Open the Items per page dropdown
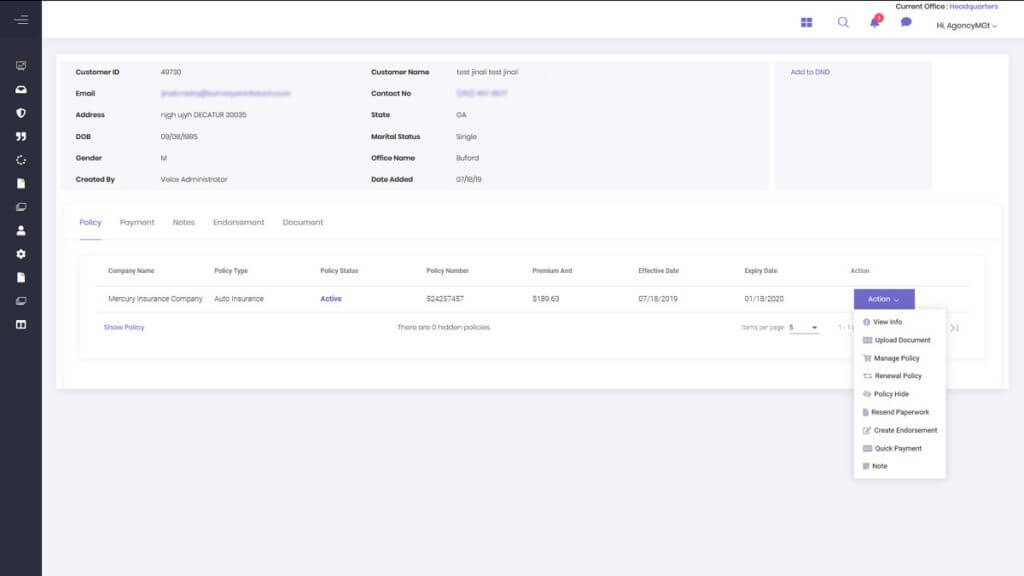 click(804, 328)
